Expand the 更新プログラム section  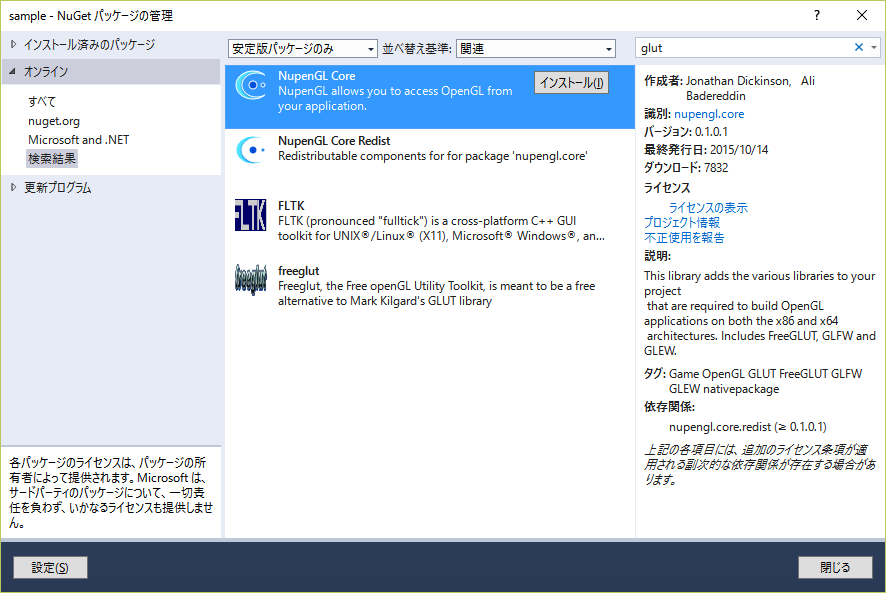click(14, 187)
